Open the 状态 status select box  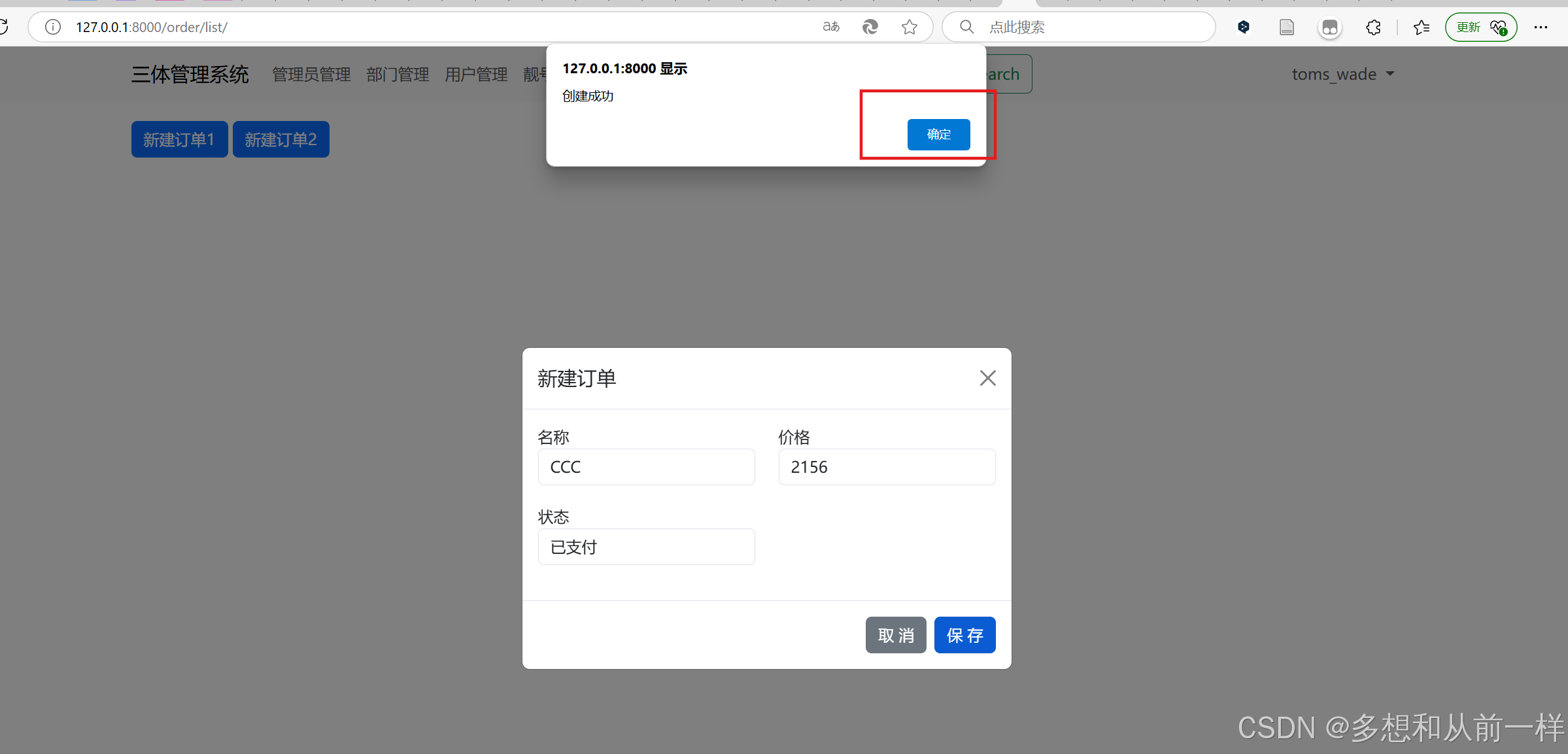click(x=646, y=547)
